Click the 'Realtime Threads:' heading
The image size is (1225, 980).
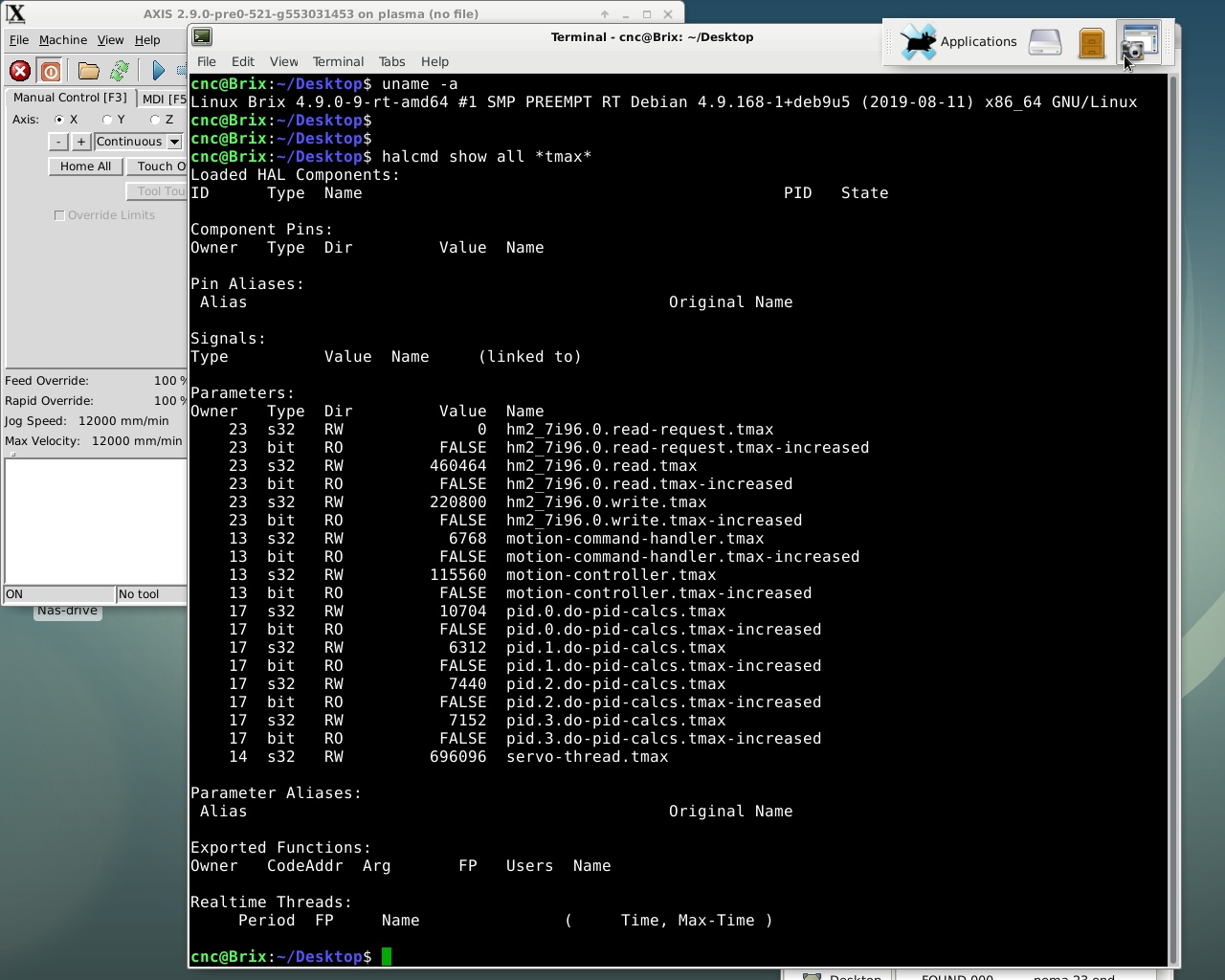click(x=272, y=902)
